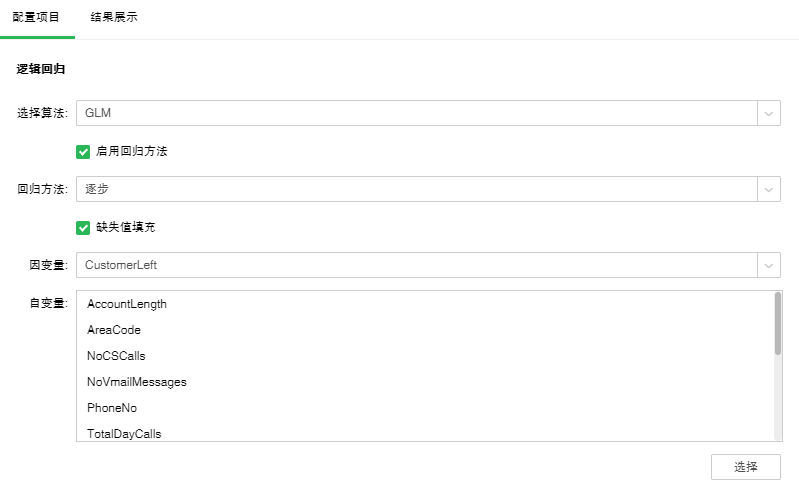Expand the 逐步 regression method field
799x491 pixels.
415,189
